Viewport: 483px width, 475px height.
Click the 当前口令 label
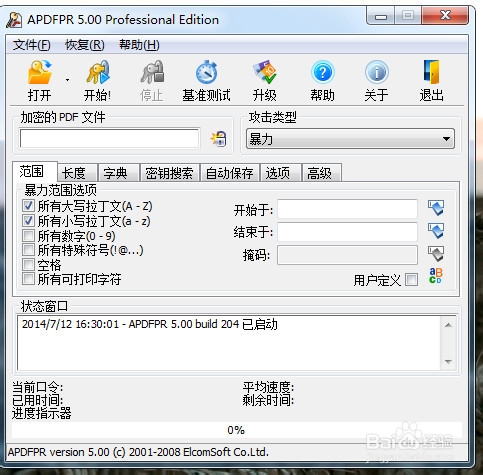point(37,387)
